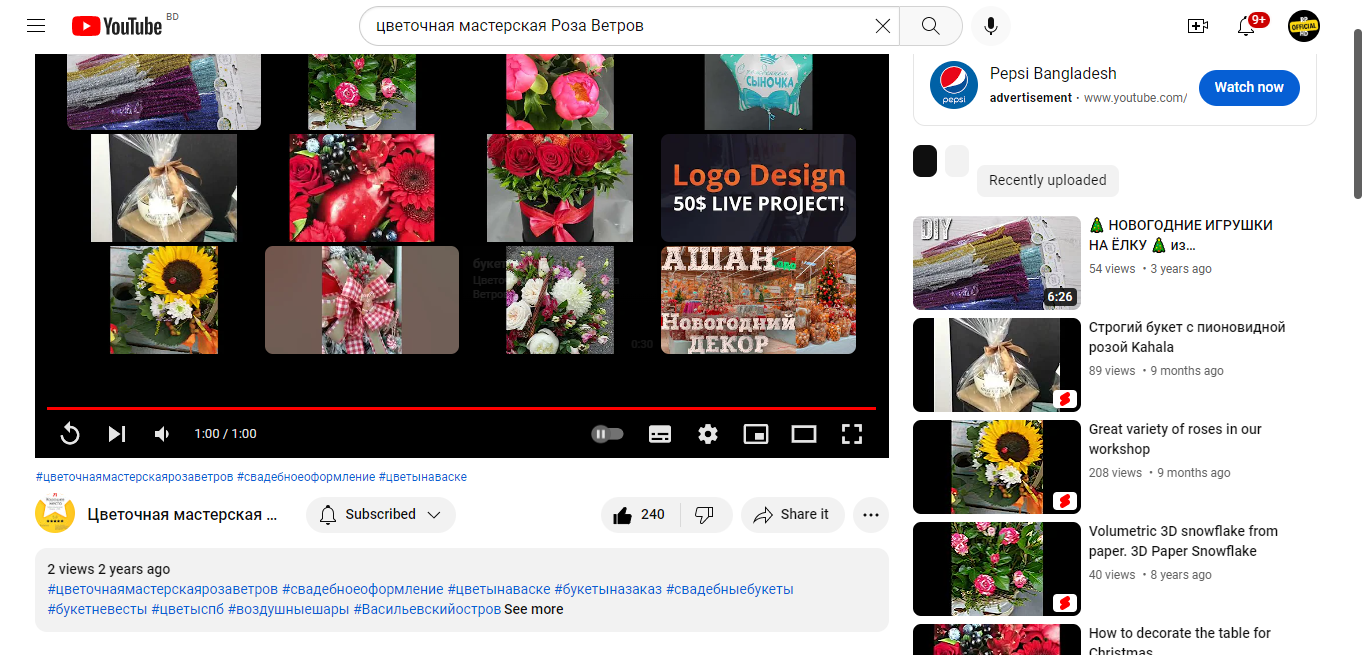Open sunflower Shorts thumbnail in sidebar
This screenshot has height=655, width=1365.
click(997, 467)
